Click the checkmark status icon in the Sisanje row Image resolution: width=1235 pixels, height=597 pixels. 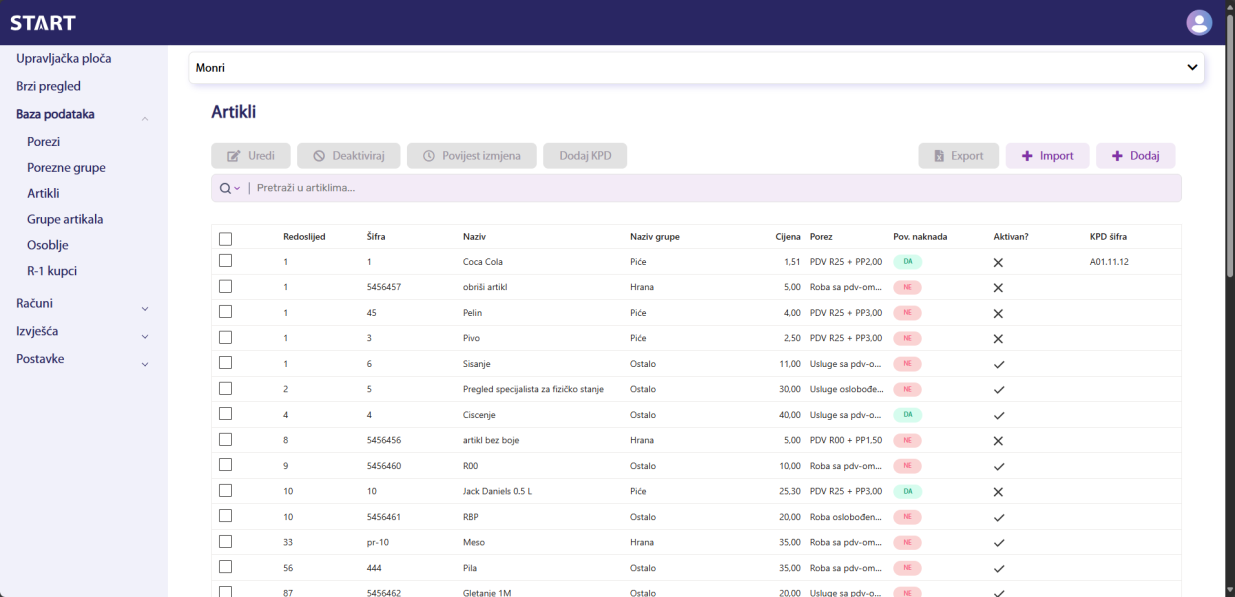(x=997, y=364)
